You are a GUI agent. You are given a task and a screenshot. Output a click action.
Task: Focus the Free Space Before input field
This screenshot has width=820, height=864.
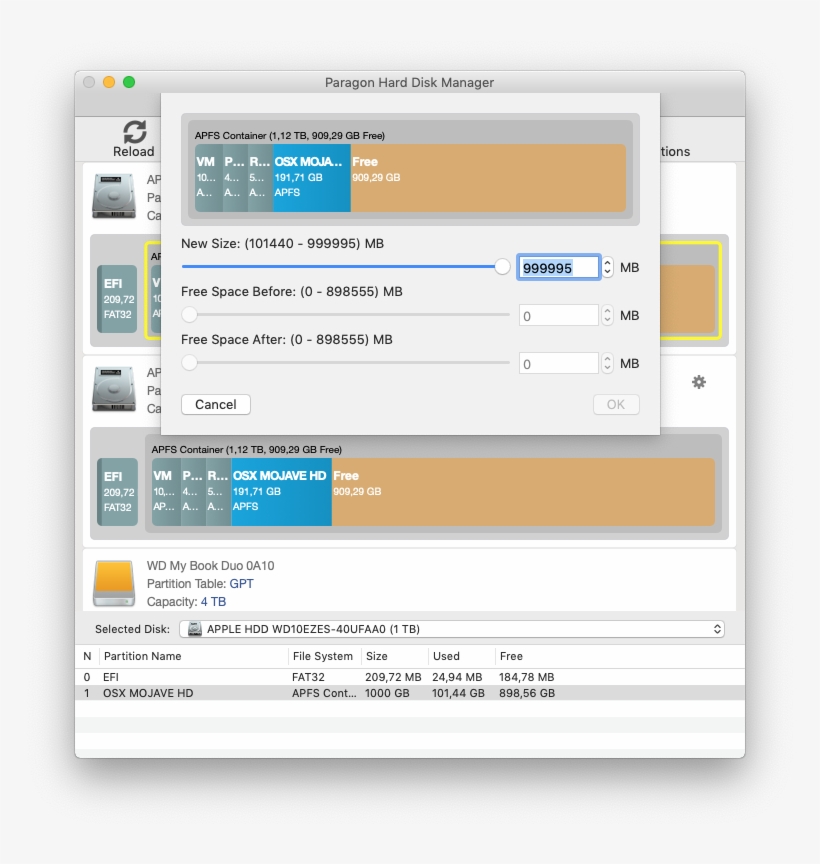click(558, 315)
